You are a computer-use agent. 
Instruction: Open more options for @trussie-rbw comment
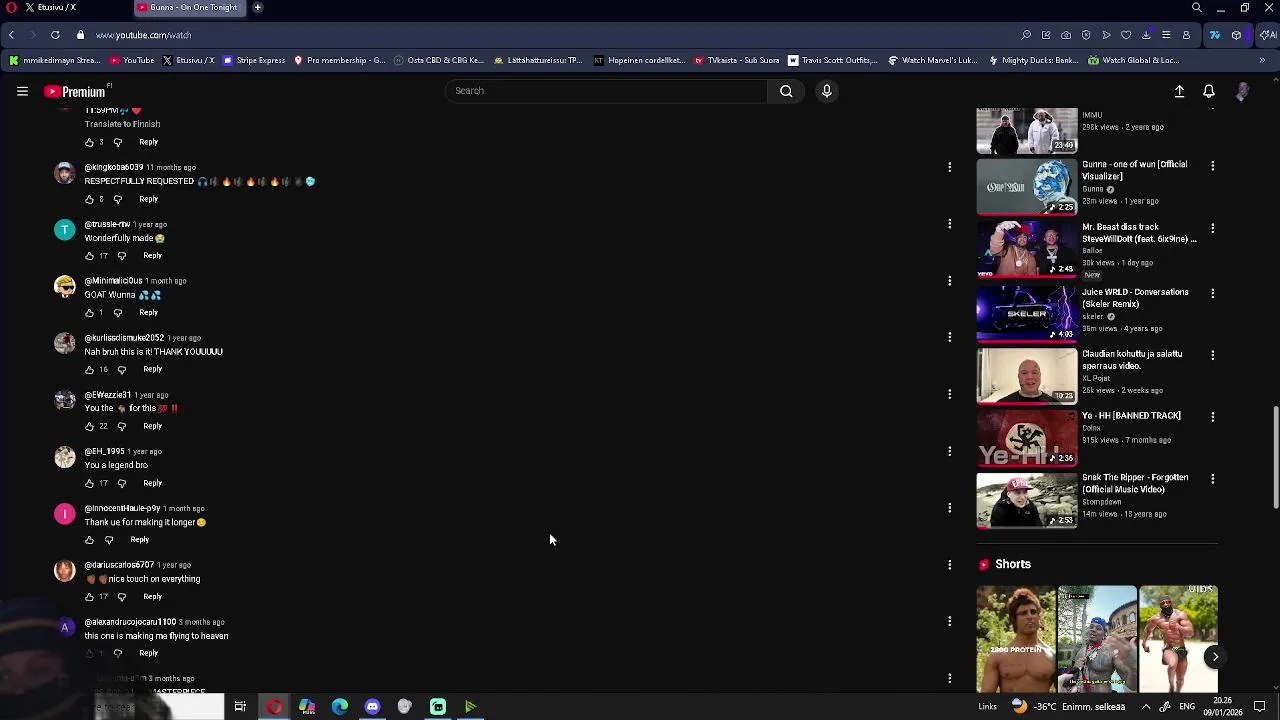point(949,224)
